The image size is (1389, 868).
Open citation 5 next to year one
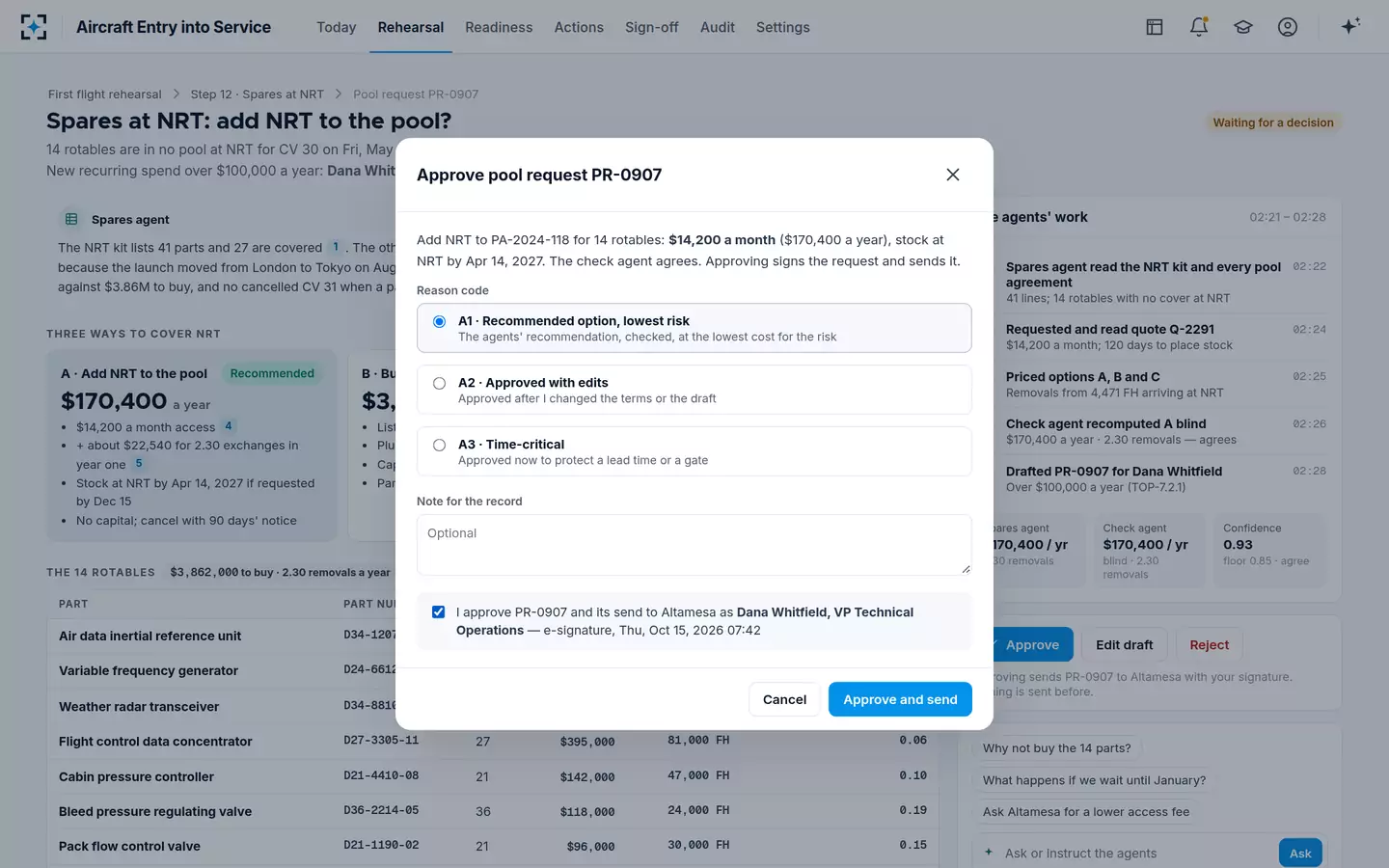click(139, 464)
